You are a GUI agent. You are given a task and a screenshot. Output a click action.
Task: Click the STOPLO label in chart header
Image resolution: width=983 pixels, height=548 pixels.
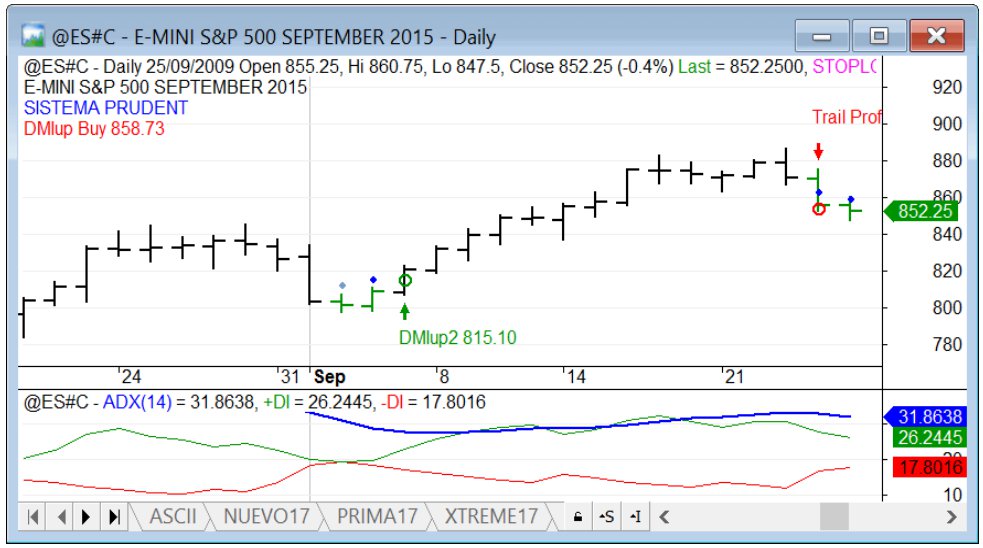tap(844, 66)
